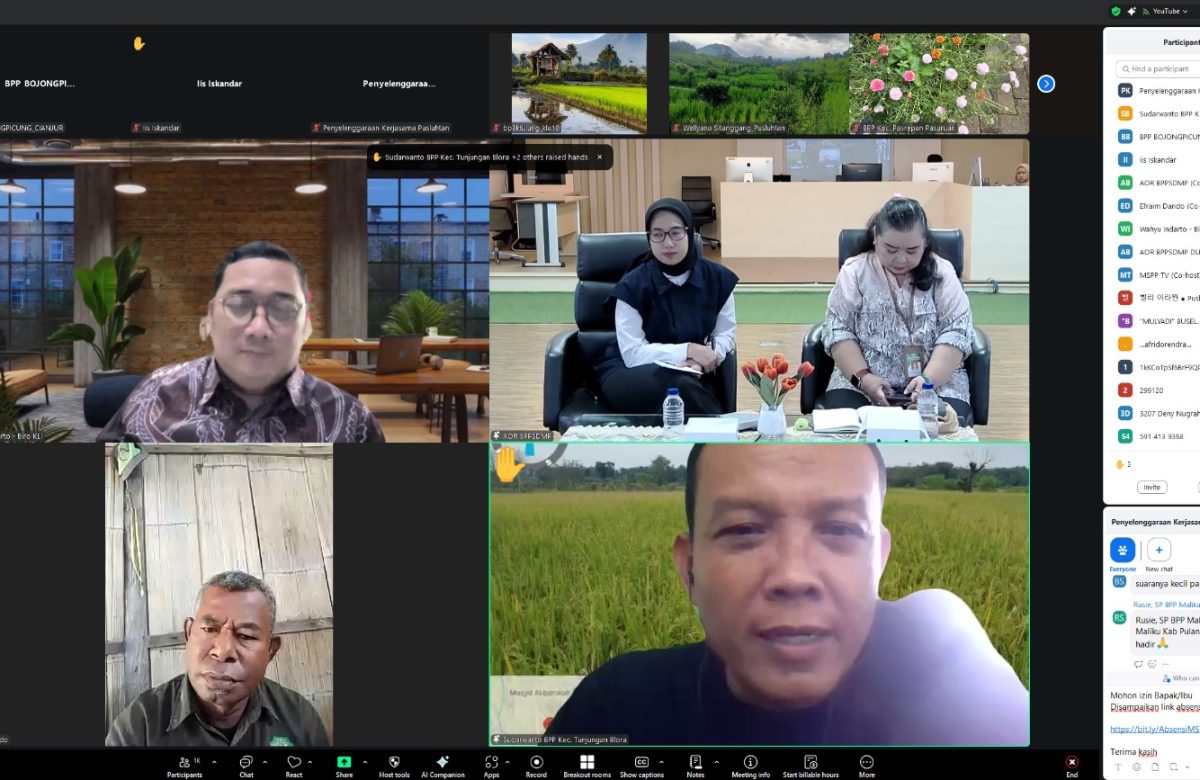Image resolution: width=1200 pixels, height=780 pixels.
Task: Open Breakout rooms
Action: click(x=587, y=763)
